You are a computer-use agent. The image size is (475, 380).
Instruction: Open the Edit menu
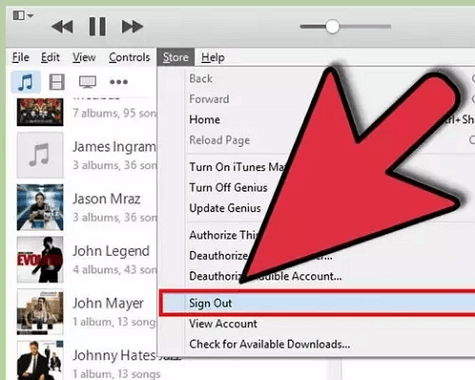[x=50, y=57]
